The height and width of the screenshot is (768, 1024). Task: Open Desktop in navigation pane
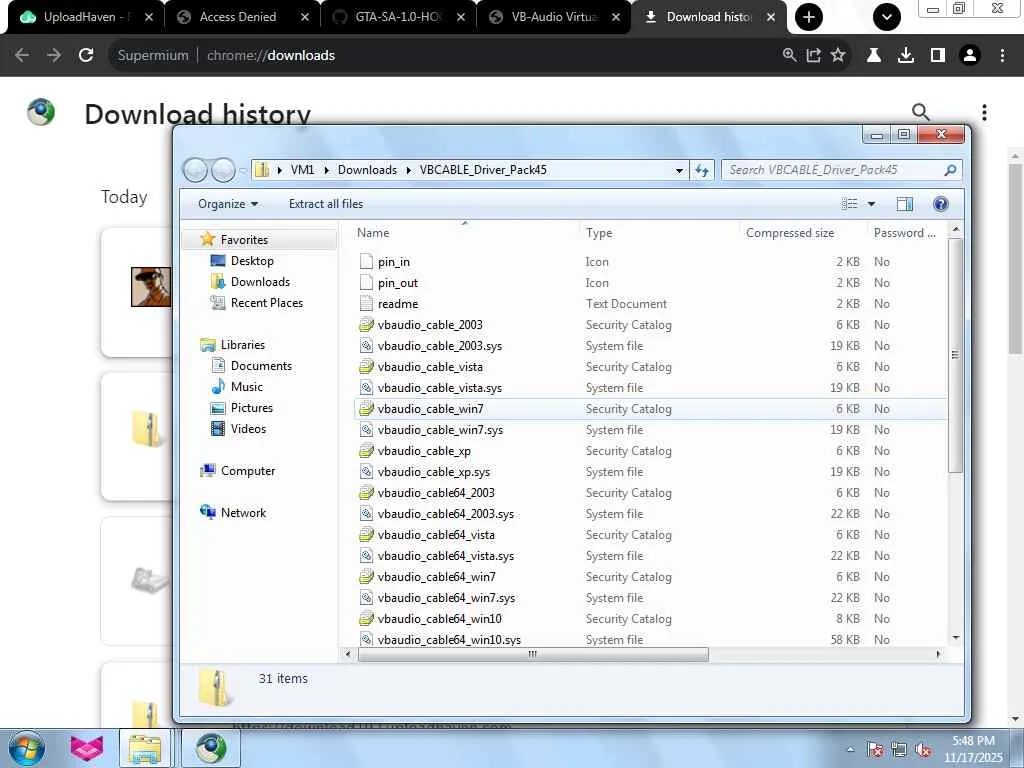click(x=251, y=261)
